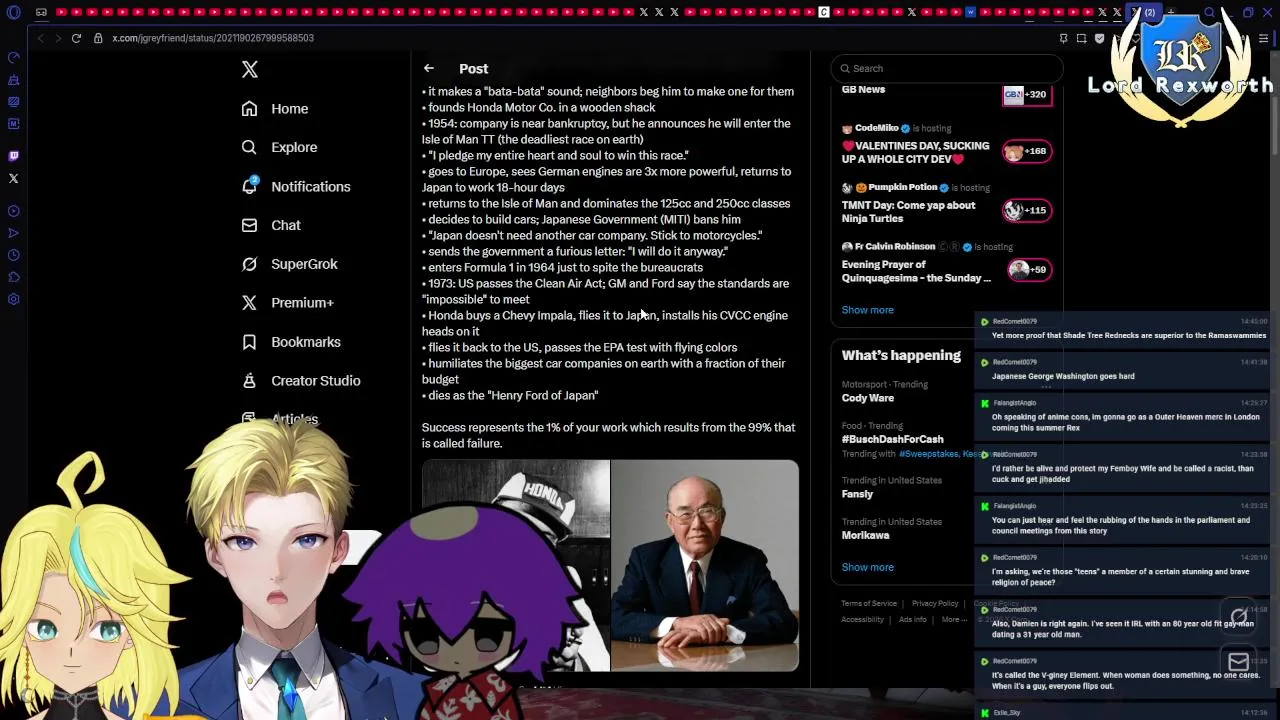Open the Opera menu logo
This screenshot has height=720, width=1280.
[x=13, y=12]
